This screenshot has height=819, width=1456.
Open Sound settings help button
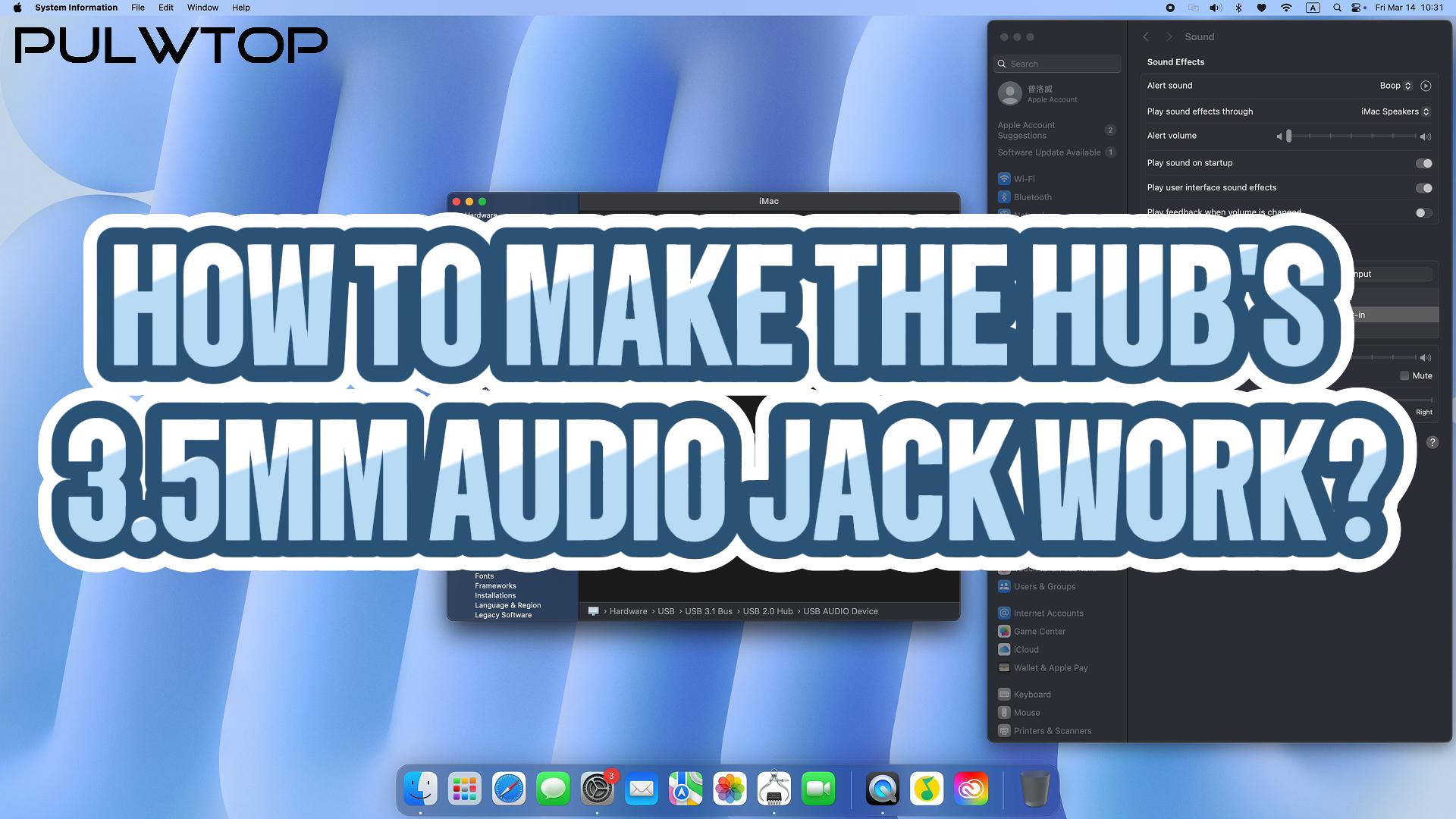coord(1432,442)
